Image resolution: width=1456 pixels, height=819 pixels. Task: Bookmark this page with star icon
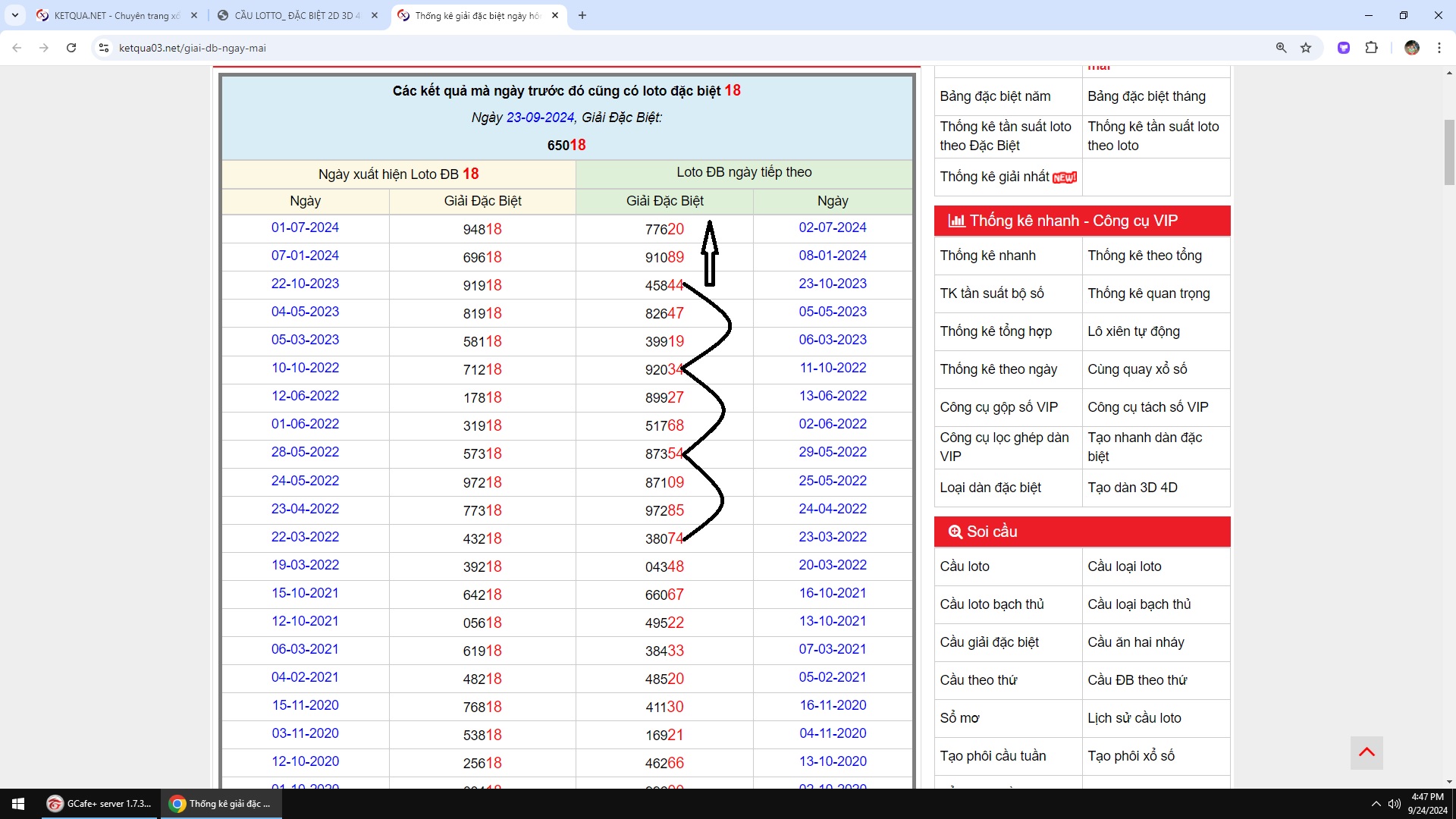point(1306,48)
